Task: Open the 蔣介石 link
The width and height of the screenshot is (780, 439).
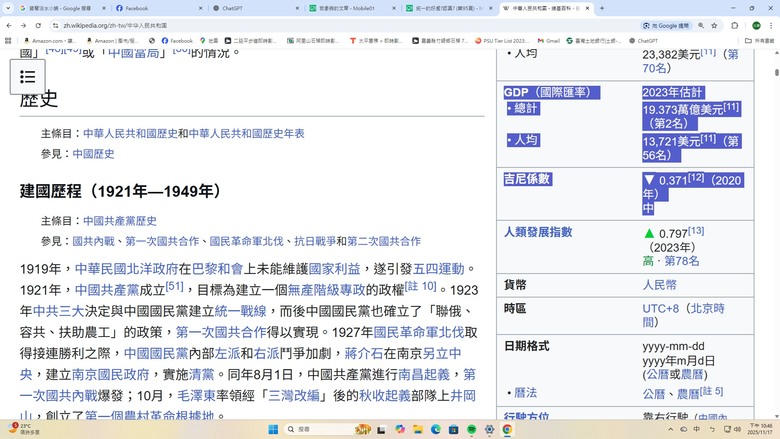Action: (364, 353)
